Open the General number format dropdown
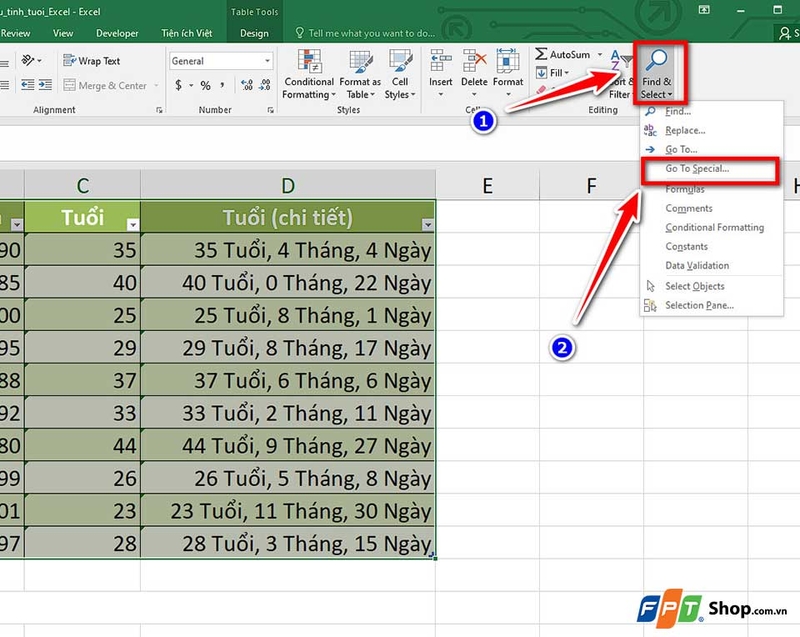Image resolution: width=800 pixels, height=637 pixels. pos(267,60)
